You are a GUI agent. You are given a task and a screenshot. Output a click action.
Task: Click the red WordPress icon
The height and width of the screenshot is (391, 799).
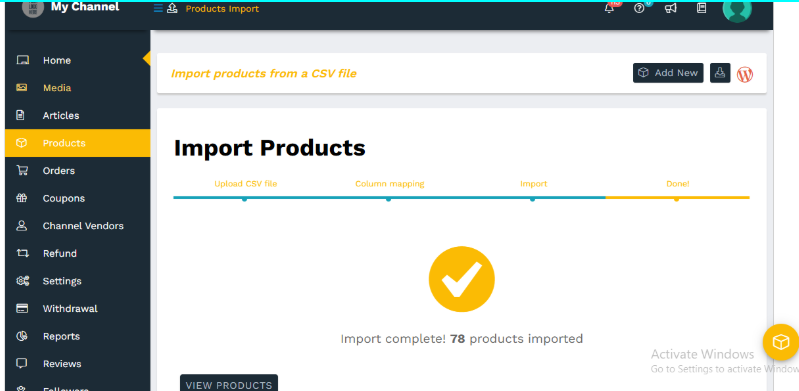point(745,74)
